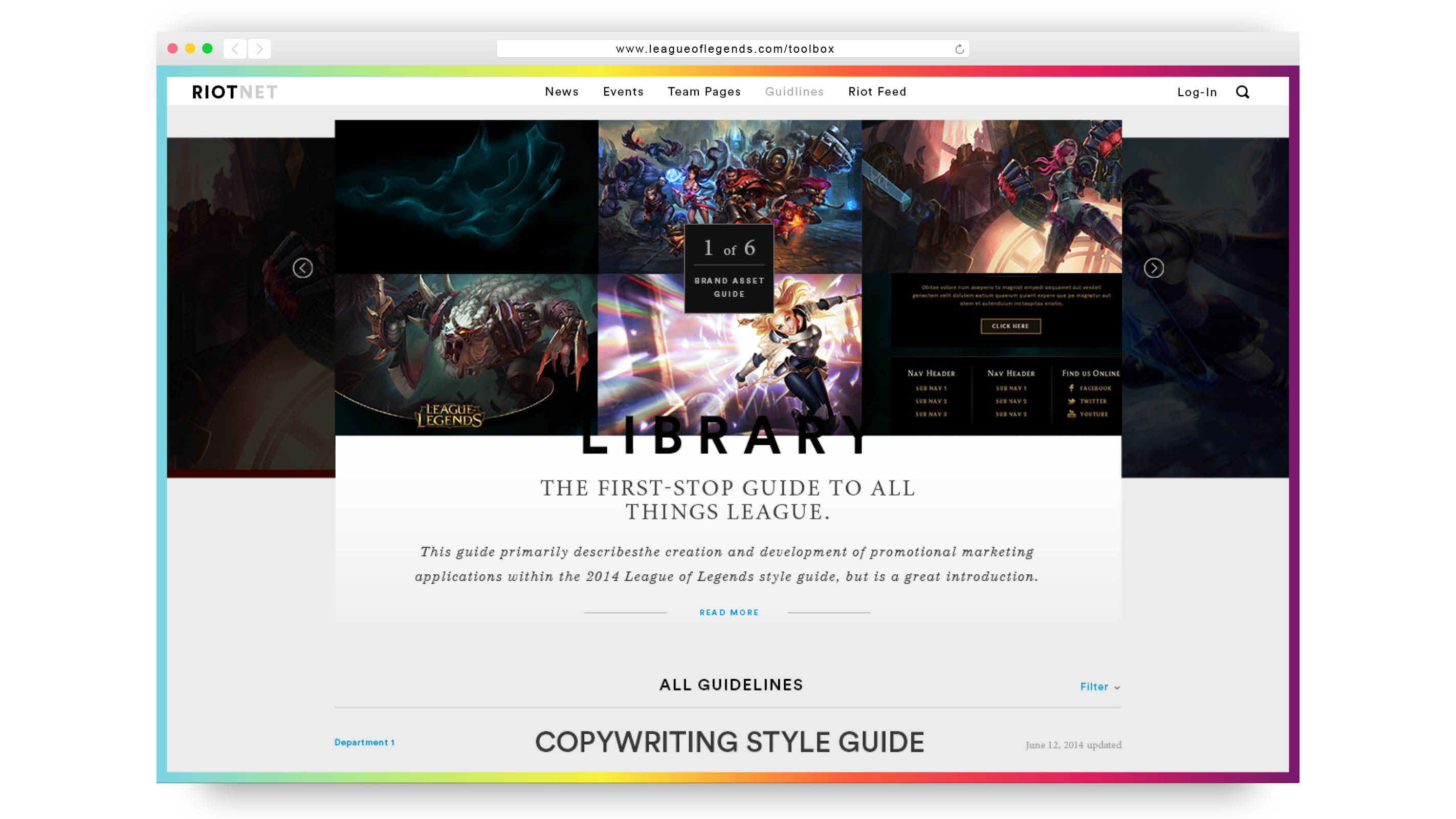Click the READ MORE link
Image resolution: width=1456 pixels, height=819 pixels.
(729, 612)
